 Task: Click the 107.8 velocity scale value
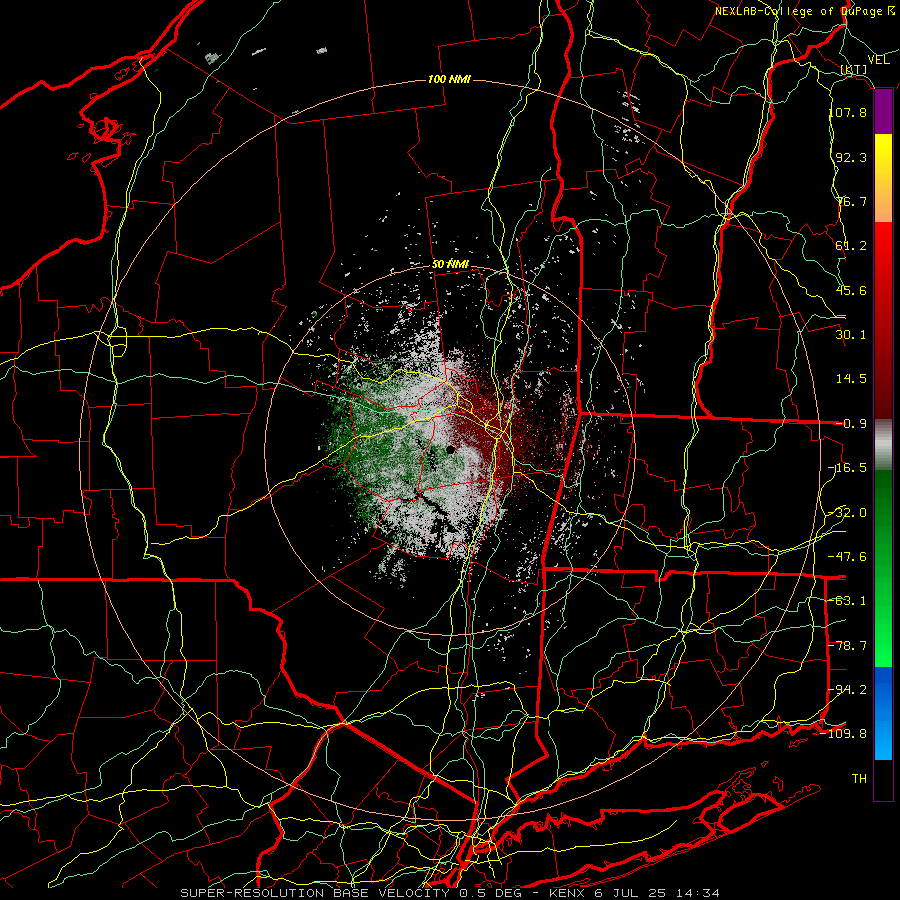[848, 112]
